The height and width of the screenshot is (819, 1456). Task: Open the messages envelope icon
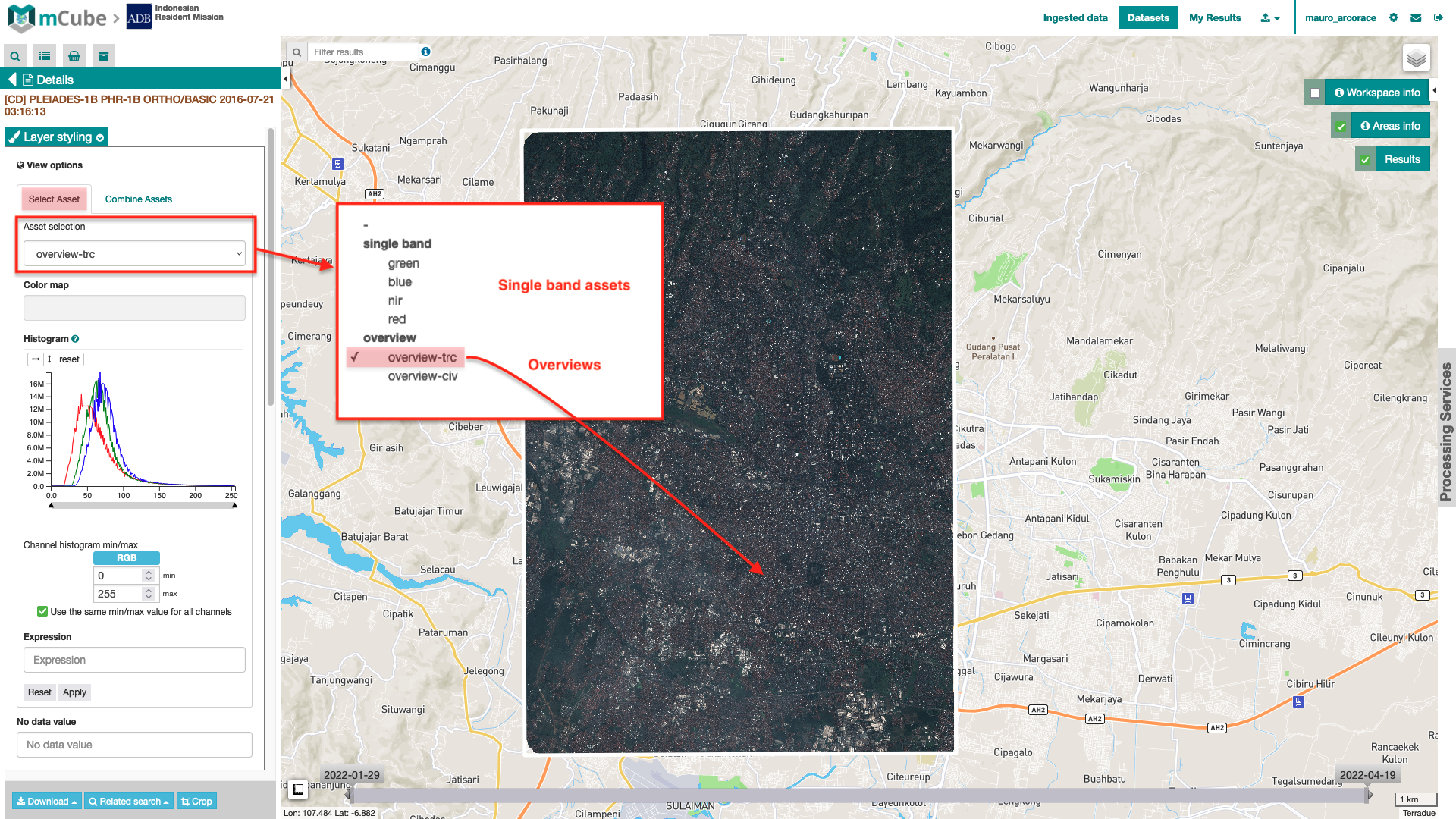point(1416,17)
